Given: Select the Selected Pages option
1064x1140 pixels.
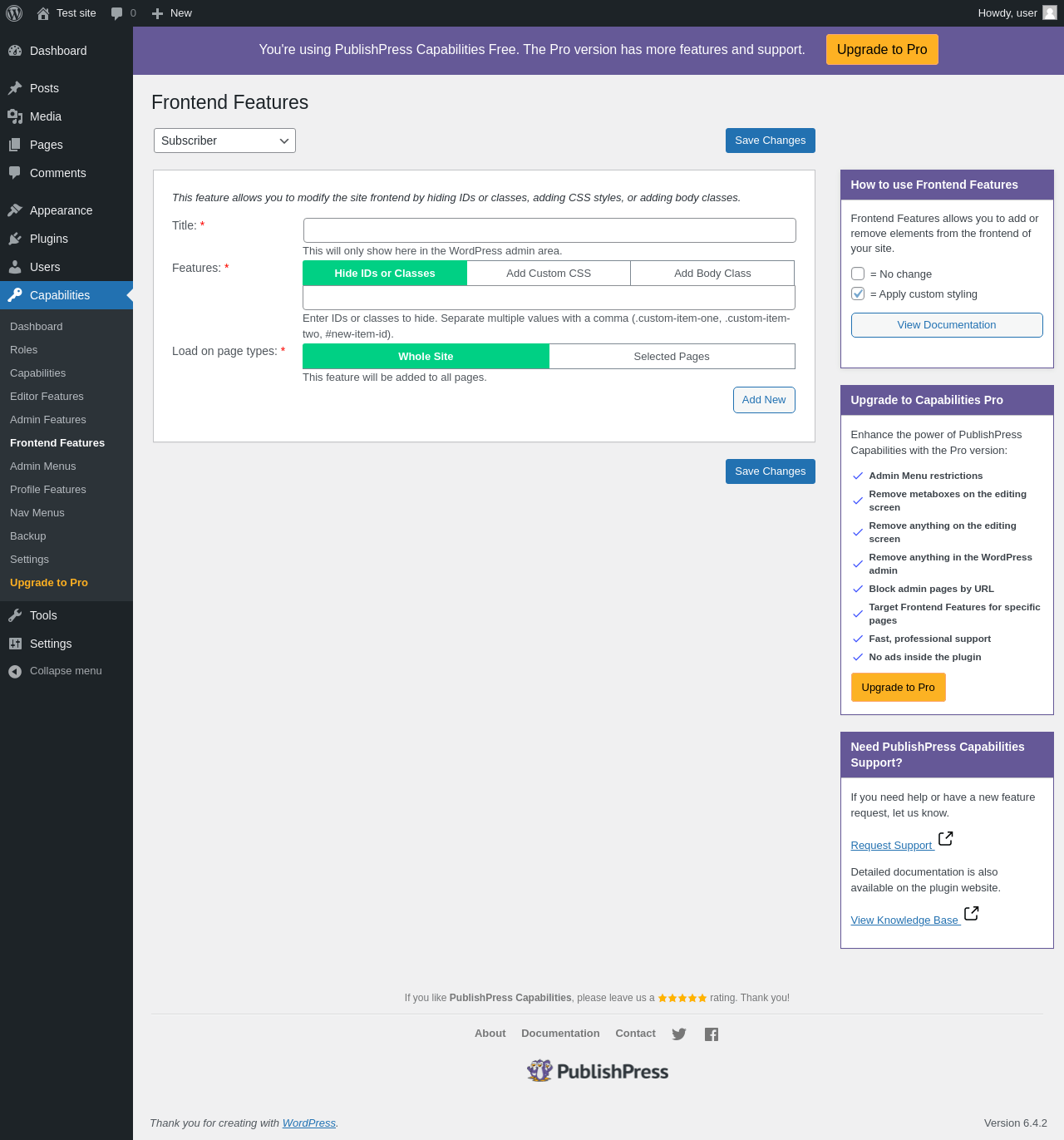Looking at the screenshot, I should [672, 356].
